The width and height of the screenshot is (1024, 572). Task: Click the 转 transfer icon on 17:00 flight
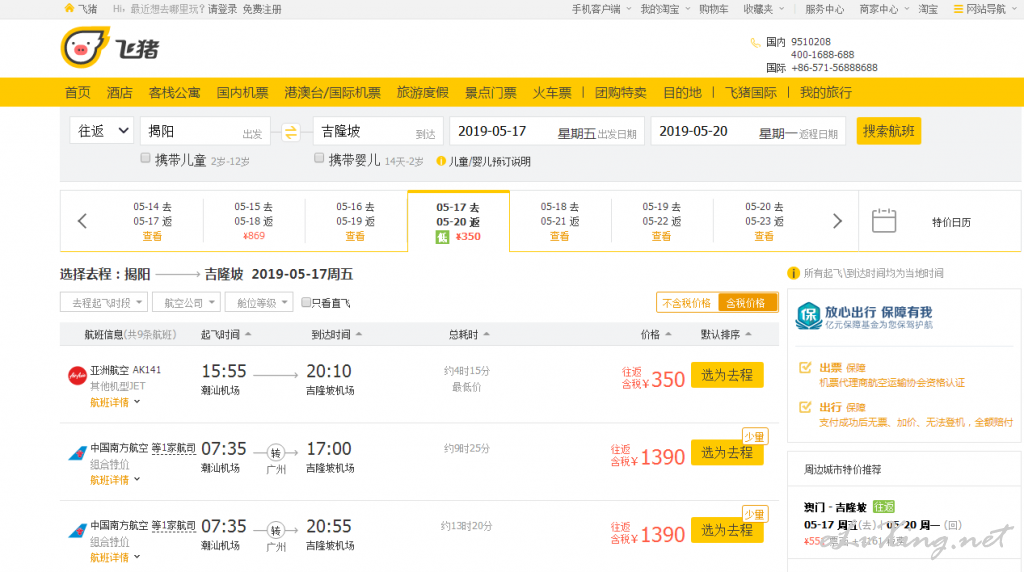point(276,453)
